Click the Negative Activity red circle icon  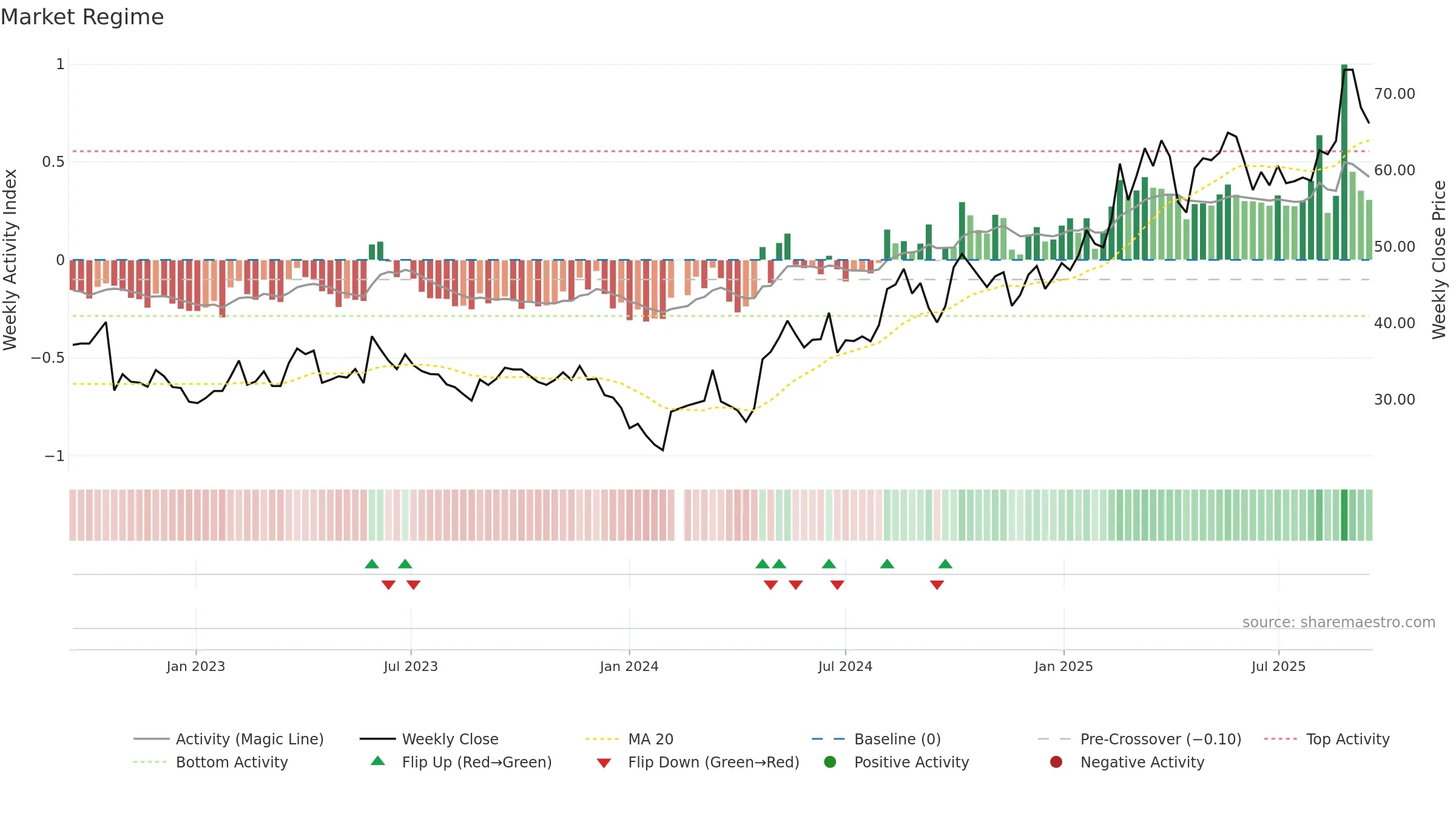1056,762
